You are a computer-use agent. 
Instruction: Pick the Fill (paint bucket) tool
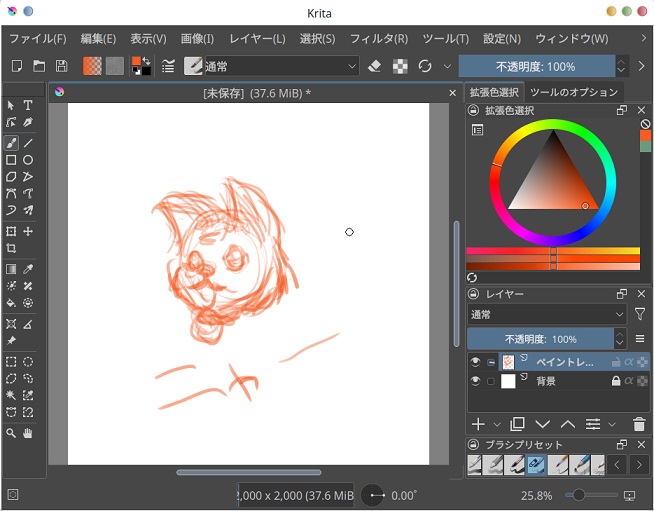(11, 302)
